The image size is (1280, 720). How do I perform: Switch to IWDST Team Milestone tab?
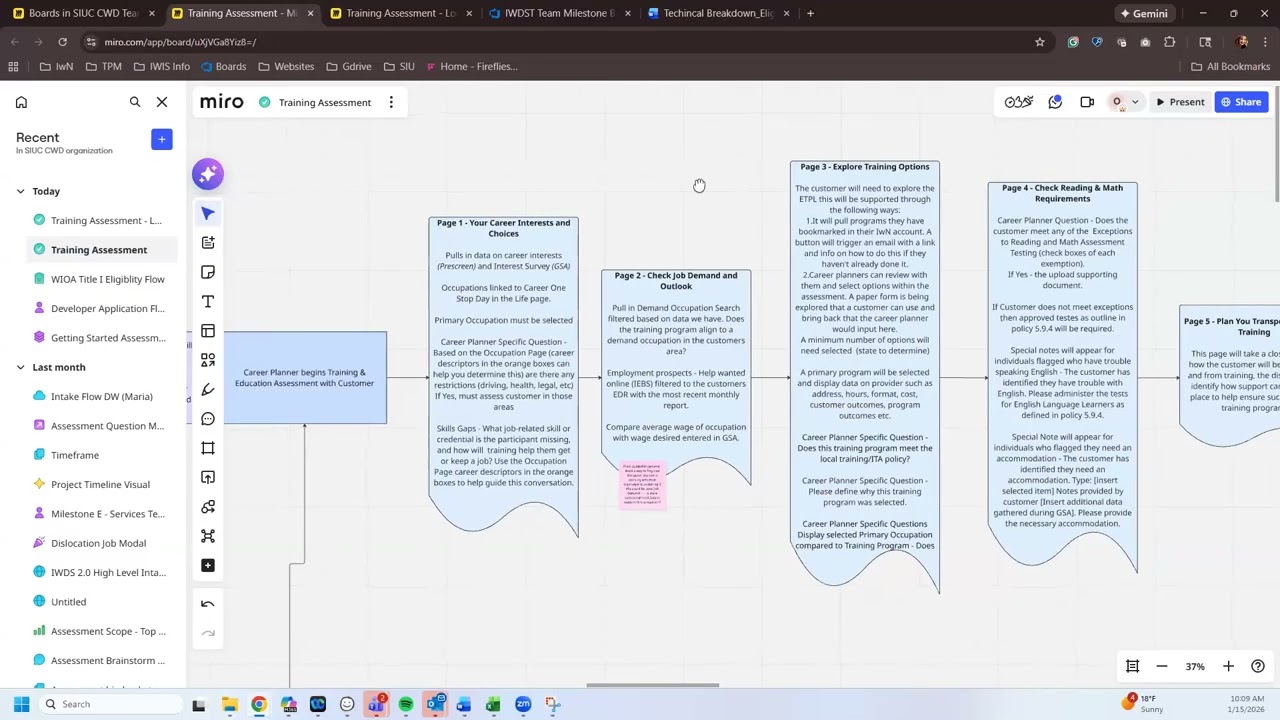[559, 13]
